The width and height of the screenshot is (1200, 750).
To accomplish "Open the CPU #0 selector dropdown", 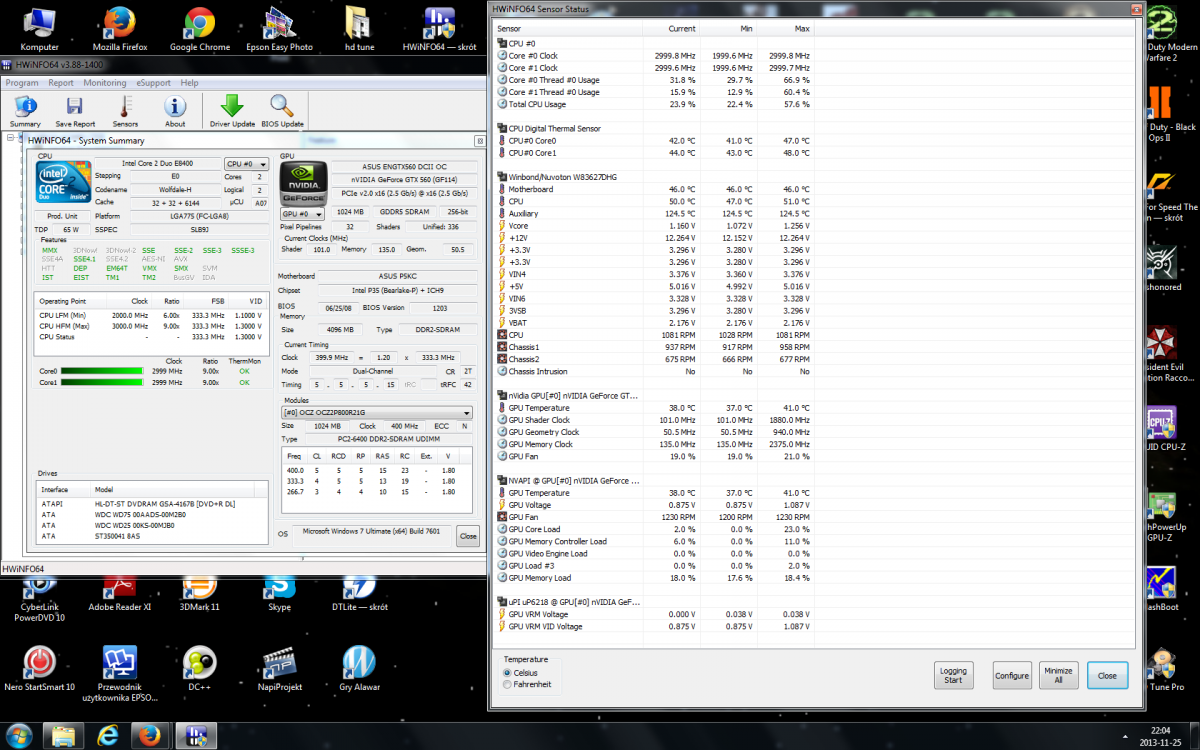I will coord(246,163).
